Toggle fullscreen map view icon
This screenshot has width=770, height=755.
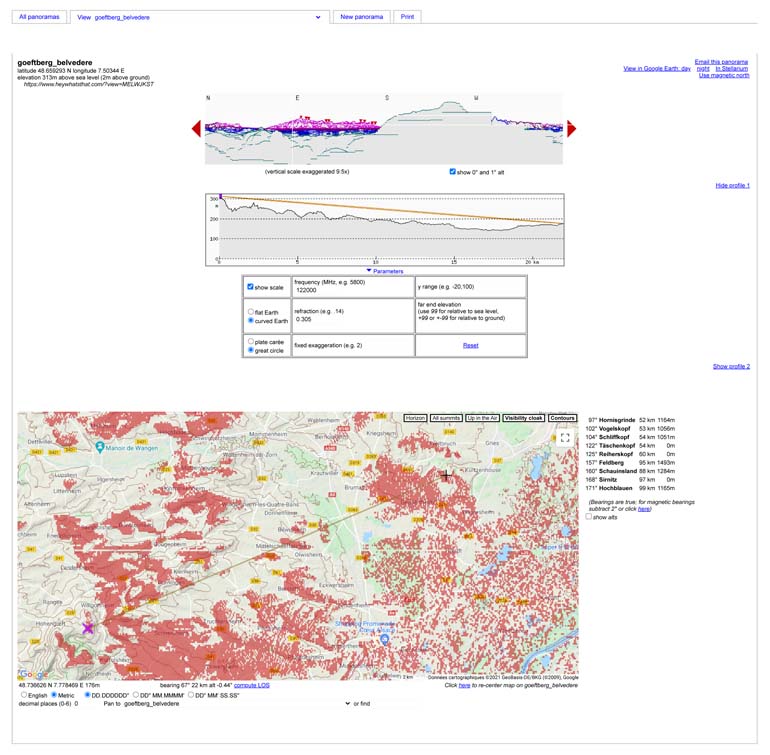[565, 437]
